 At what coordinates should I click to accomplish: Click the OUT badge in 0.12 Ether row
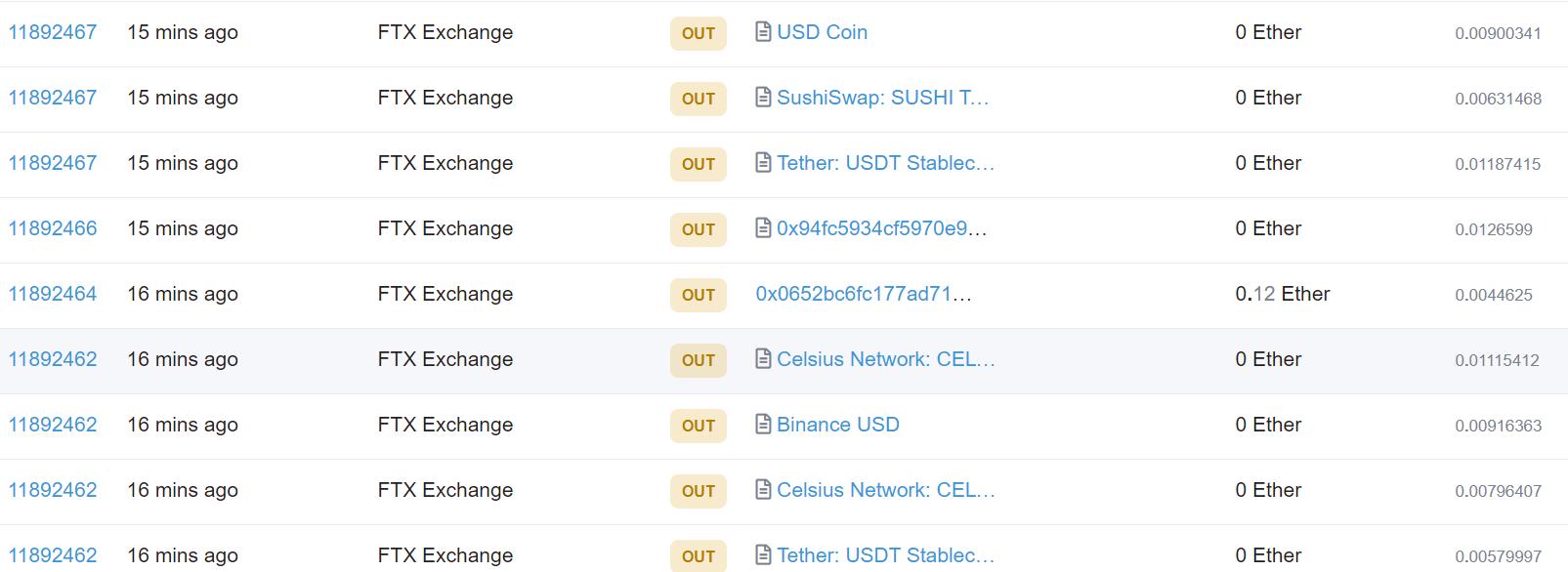(698, 295)
